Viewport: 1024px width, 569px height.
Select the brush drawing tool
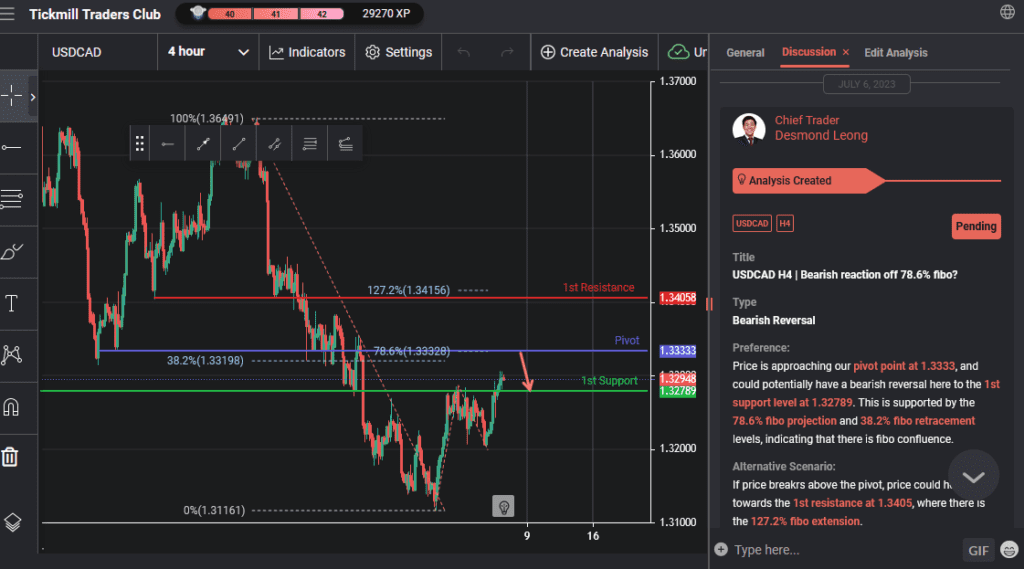click(12, 251)
